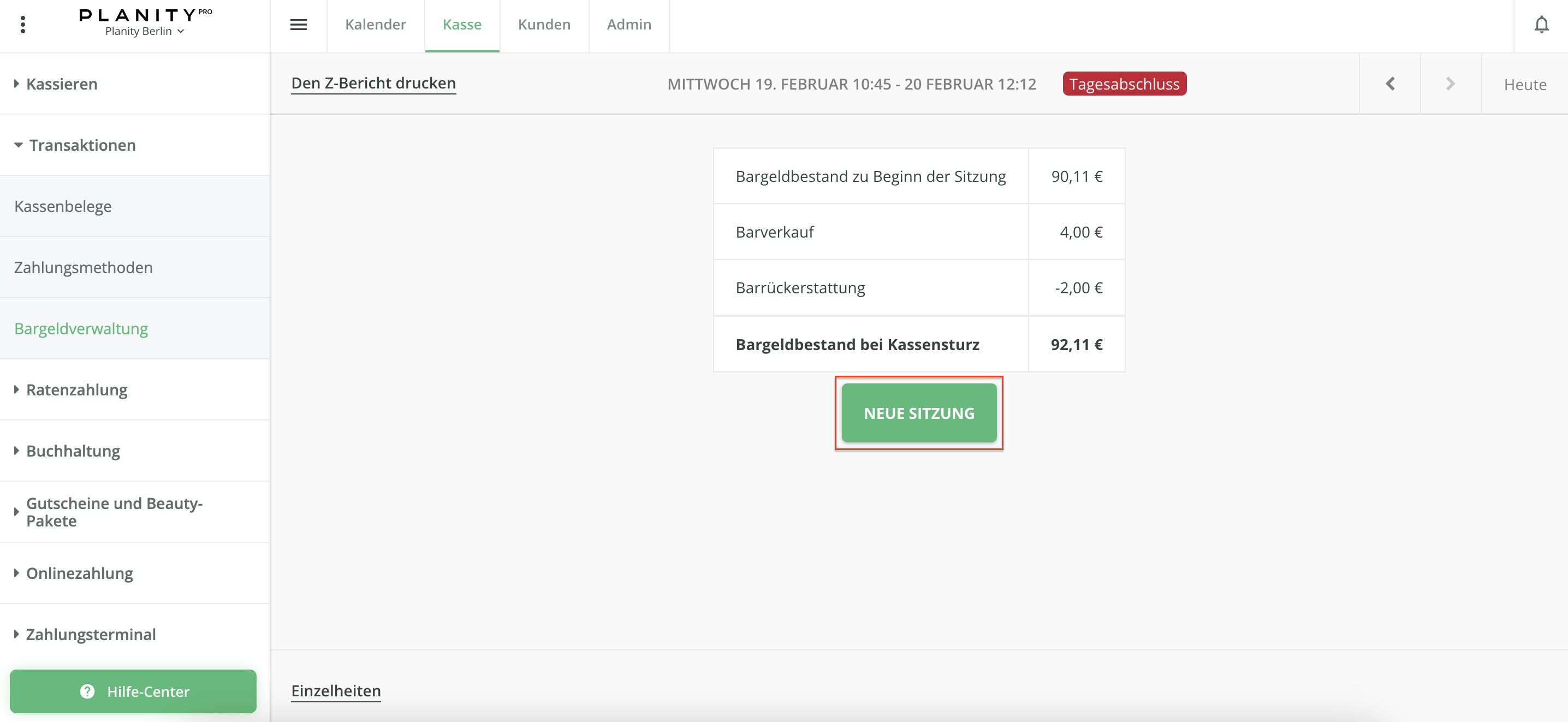Image resolution: width=1568 pixels, height=722 pixels.
Task: Expand the Ratenzahlung section
Action: [76, 389]
